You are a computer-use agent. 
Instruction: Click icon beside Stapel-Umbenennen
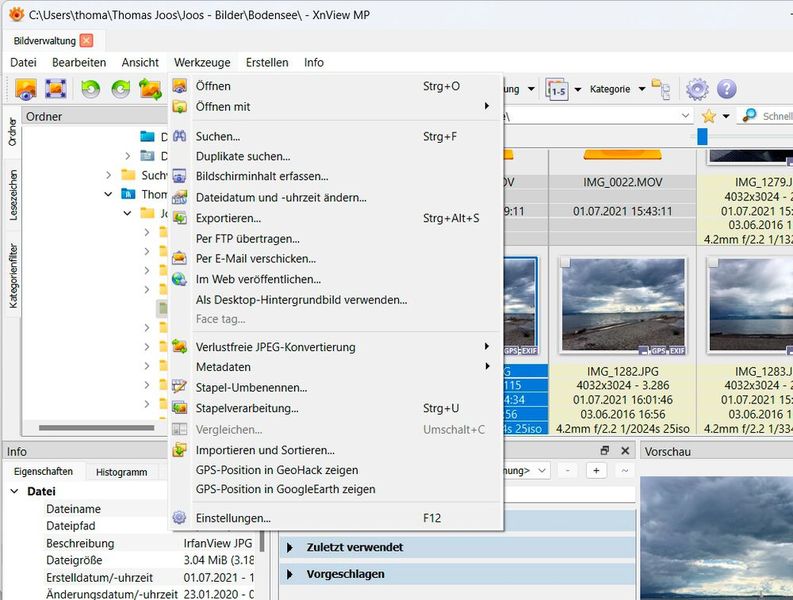pyautogui.click(x=180, y=388)
